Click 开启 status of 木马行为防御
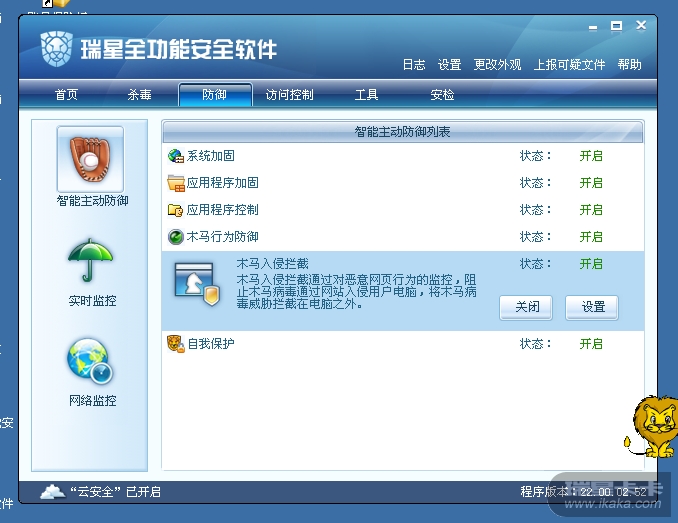 click(x=591, y=237)
